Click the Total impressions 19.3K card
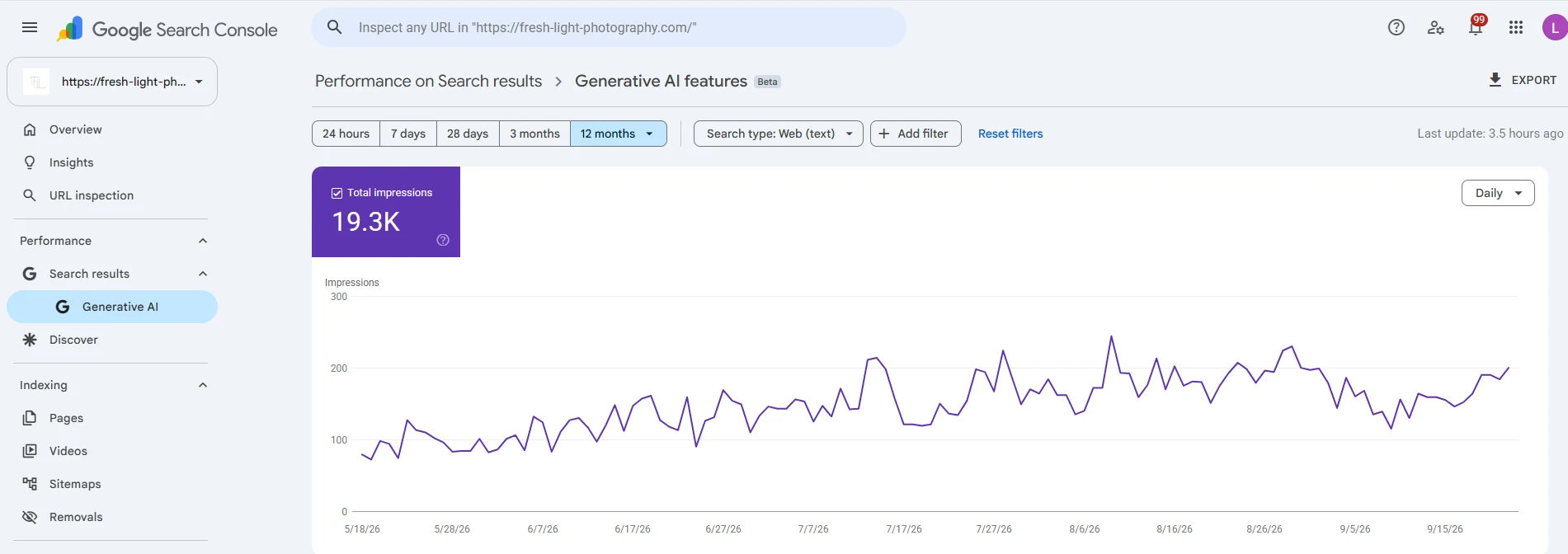Image resolution: width=1568 pixels, height=554 pixels. coord(386,212)
